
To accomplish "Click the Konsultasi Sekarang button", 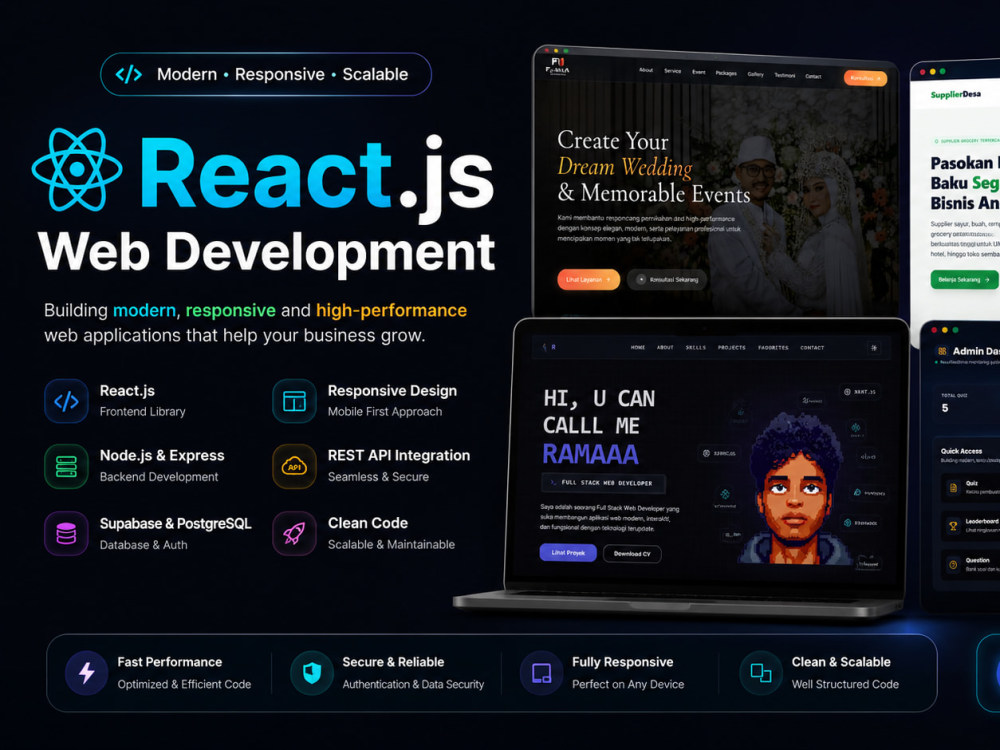I will pyautogui.click(x=667, y=279).
